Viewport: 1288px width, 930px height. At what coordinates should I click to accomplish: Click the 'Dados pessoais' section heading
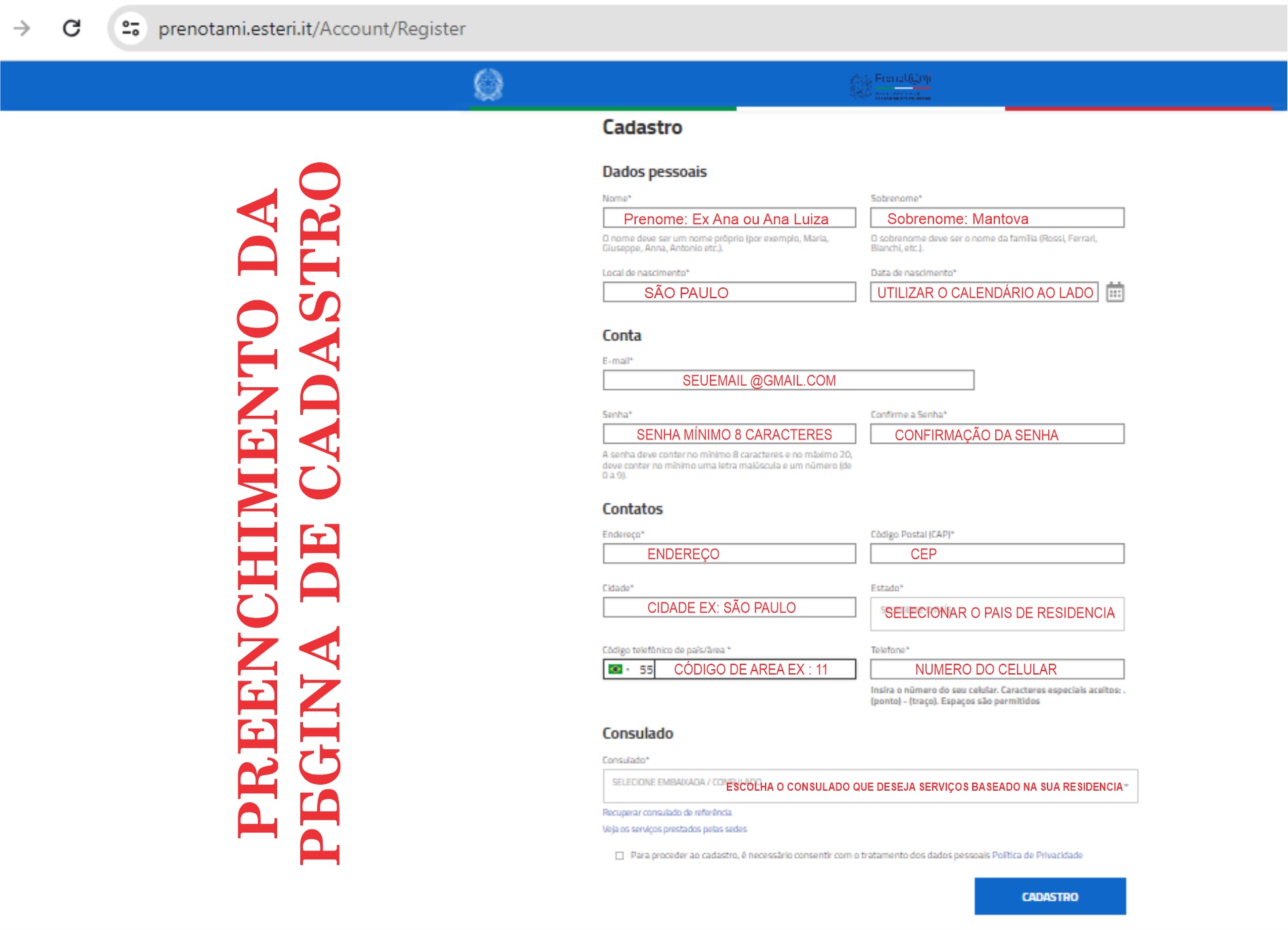(x=654, y=172)
